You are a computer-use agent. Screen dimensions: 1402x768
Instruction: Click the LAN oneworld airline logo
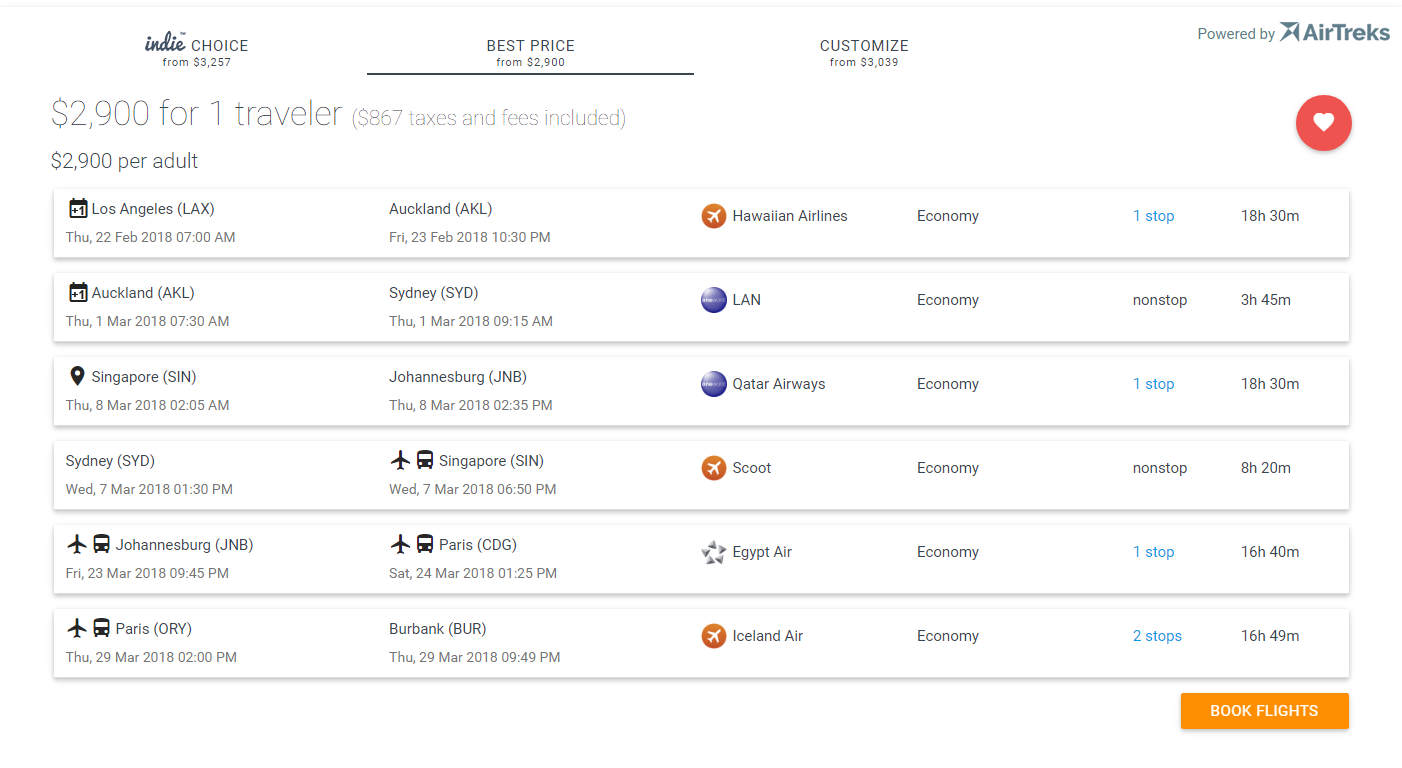point(713,300)
